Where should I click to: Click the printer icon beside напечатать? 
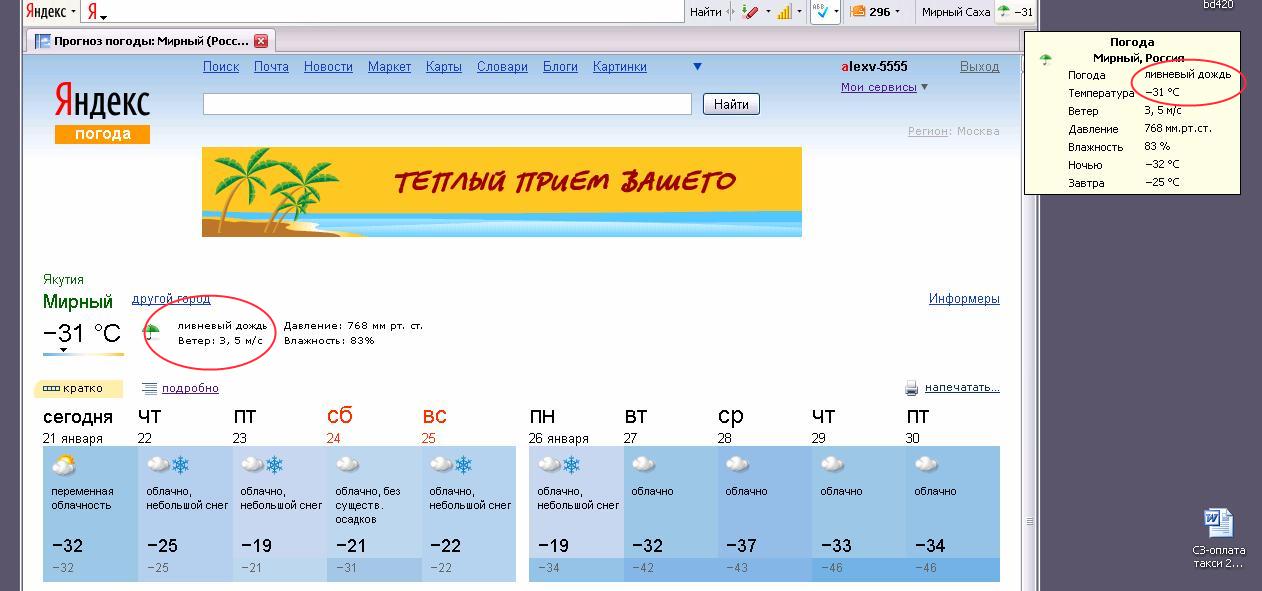(911, 388)
